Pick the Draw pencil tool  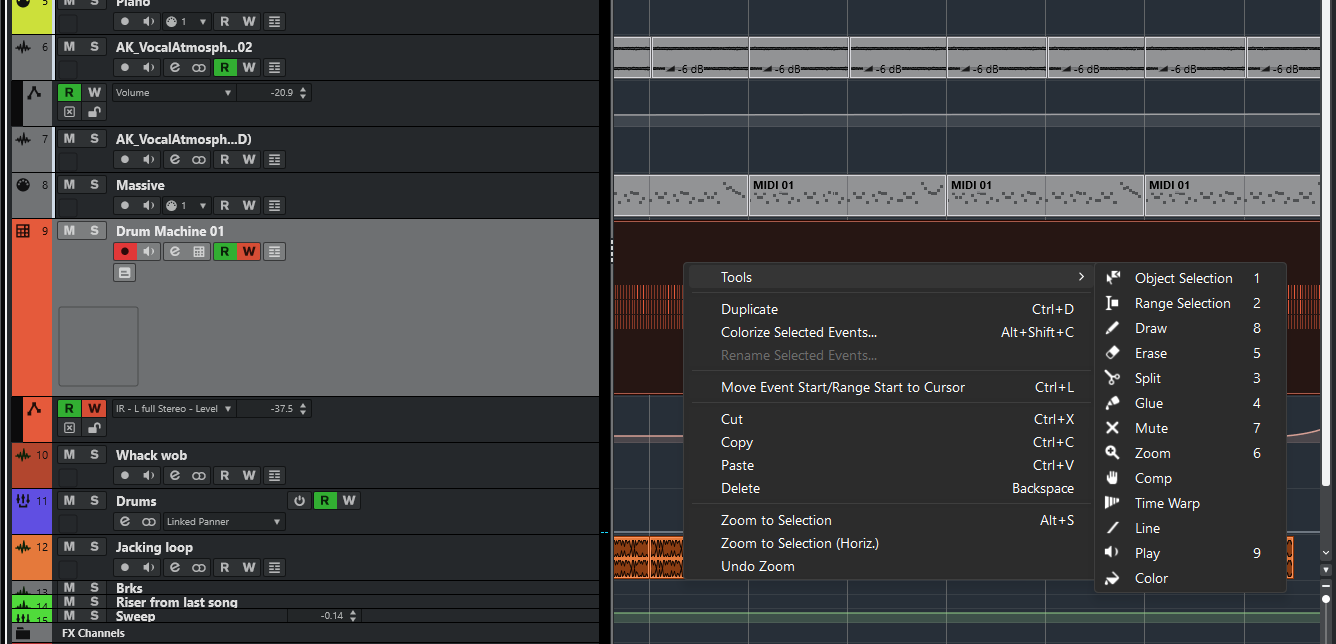[1190, 328]
